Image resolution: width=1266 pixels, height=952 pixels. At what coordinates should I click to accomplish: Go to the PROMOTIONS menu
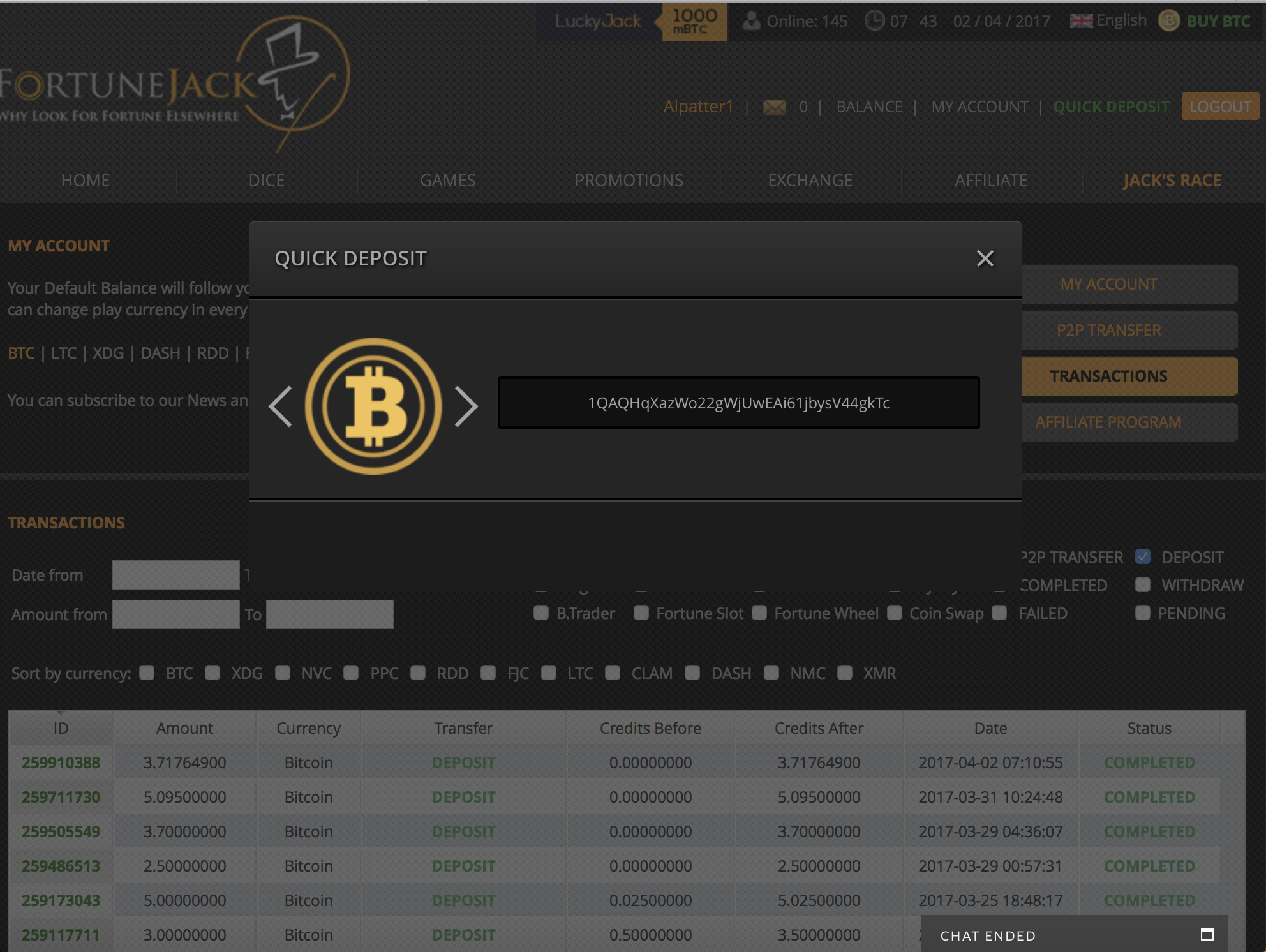tap(629, 181)
